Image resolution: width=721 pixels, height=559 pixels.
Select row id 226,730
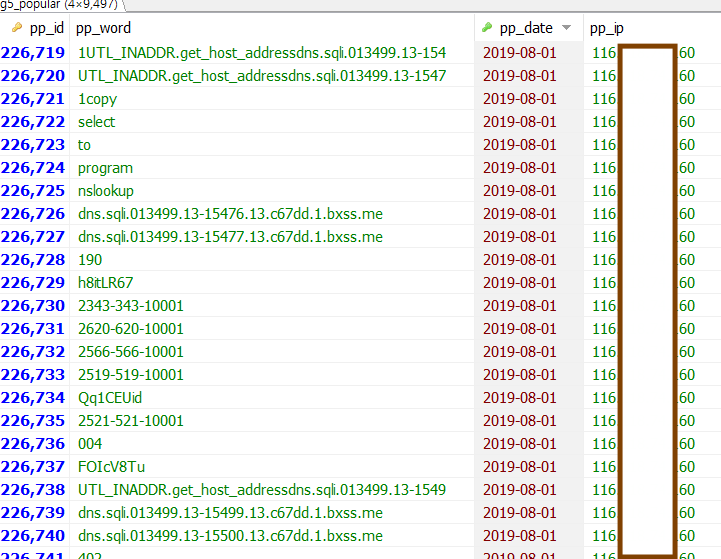tap(33, 306)
